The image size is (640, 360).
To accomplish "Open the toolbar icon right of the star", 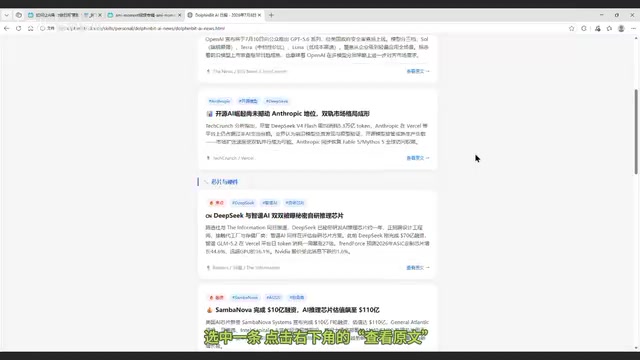I will [584, 29].
